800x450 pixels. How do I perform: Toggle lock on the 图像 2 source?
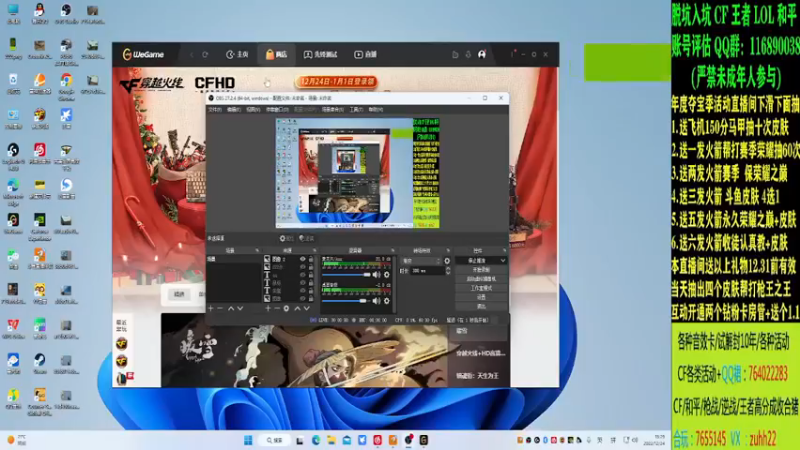click(311, 259)
